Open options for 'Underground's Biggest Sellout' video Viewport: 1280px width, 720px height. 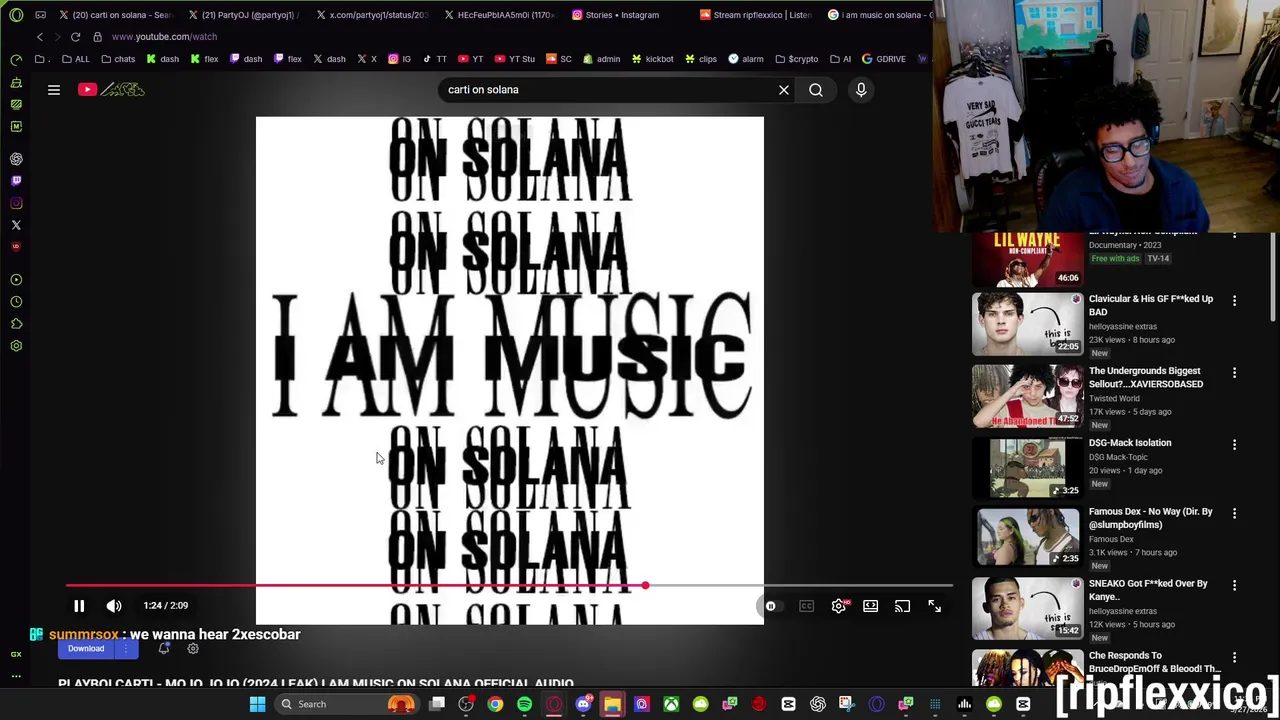point(1234,372)
